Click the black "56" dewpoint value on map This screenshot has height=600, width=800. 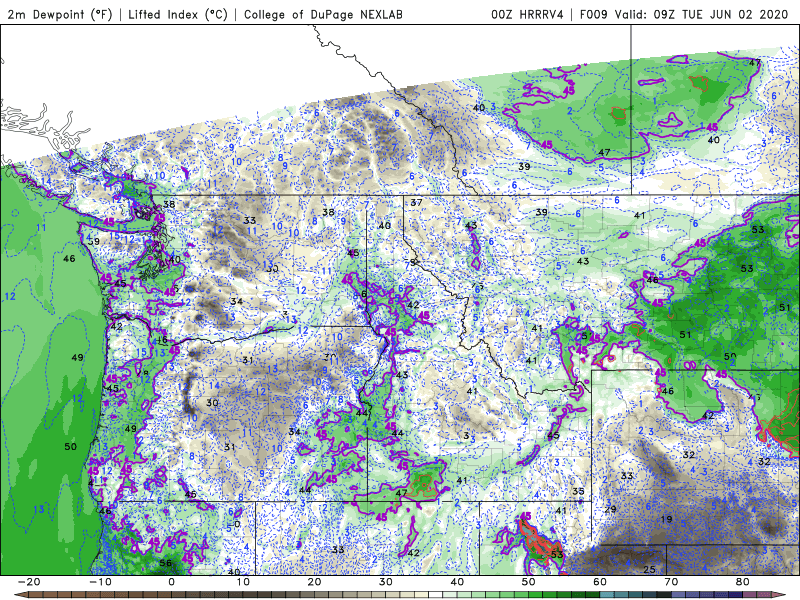point(165,563)
